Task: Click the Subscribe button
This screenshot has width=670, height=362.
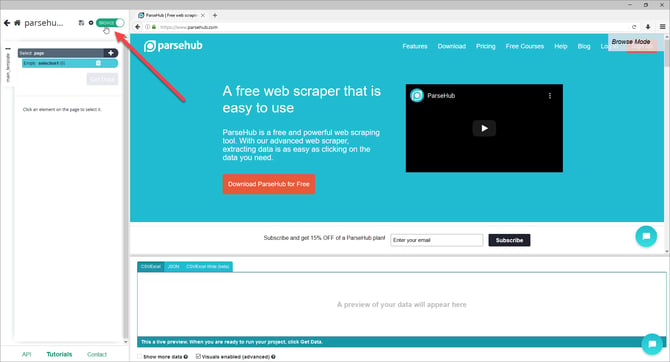Action: [509, 240]
